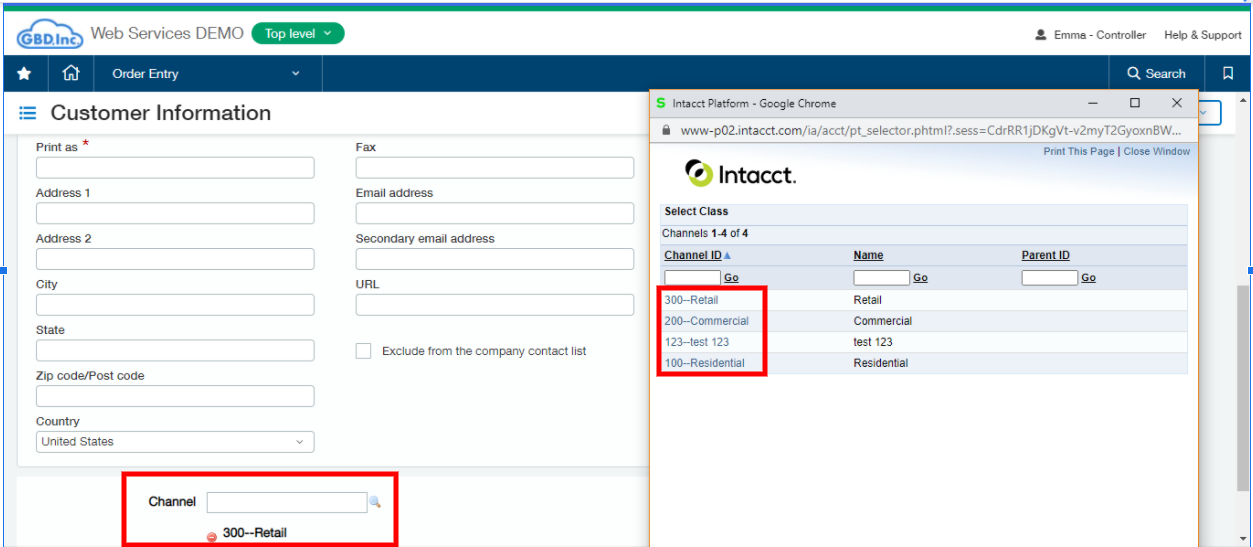
Task: Click Close Window link in popup
Action: pyautogui.click(x=1156, y=152)
